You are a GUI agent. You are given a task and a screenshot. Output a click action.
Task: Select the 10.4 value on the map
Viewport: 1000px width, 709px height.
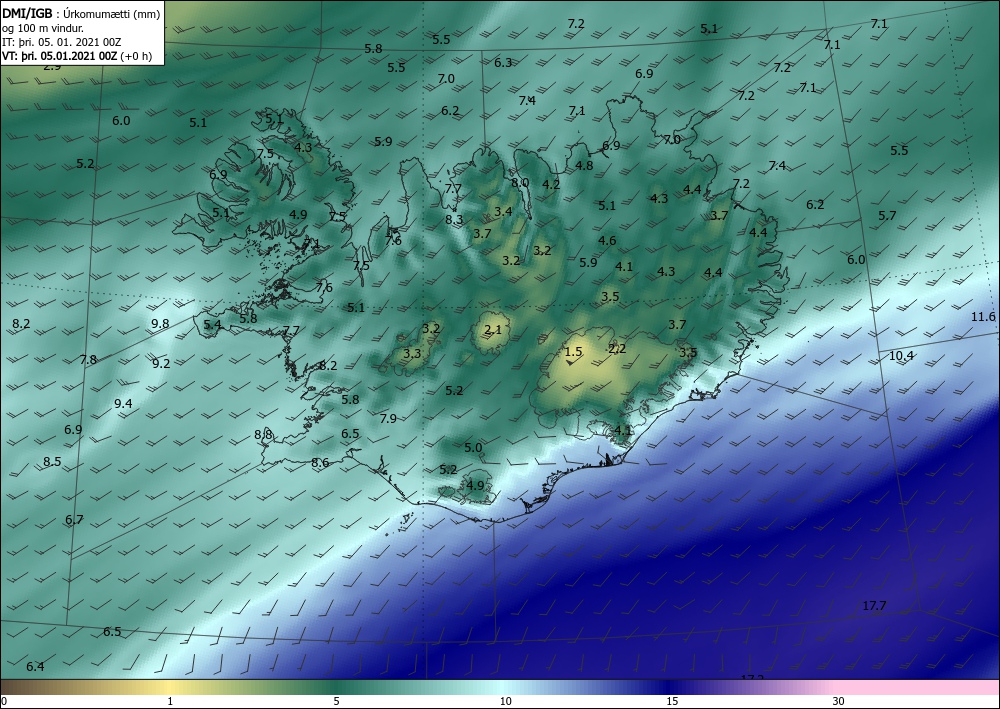901,356
